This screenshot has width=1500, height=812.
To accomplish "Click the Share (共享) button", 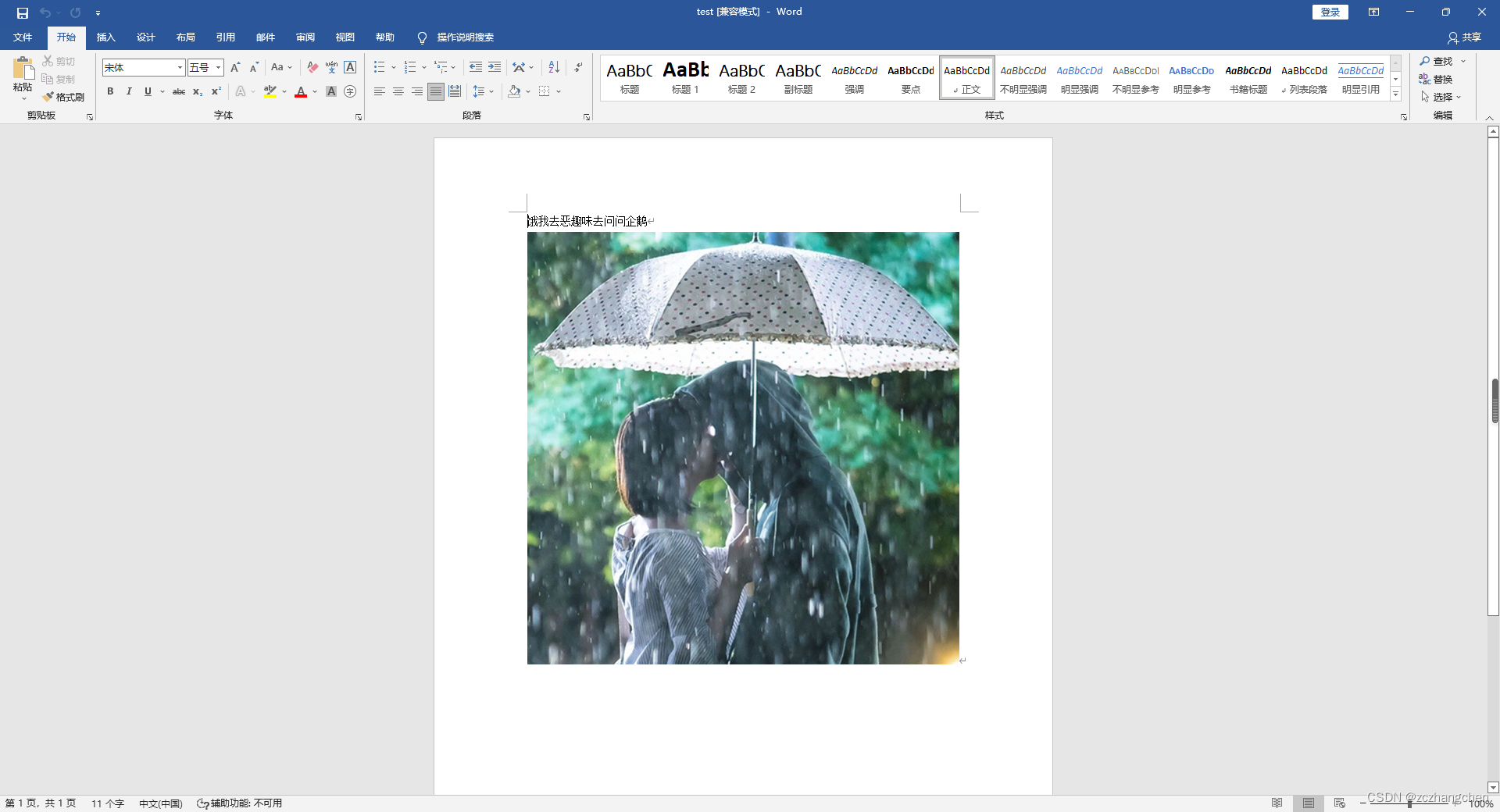I will point(1464,37).
